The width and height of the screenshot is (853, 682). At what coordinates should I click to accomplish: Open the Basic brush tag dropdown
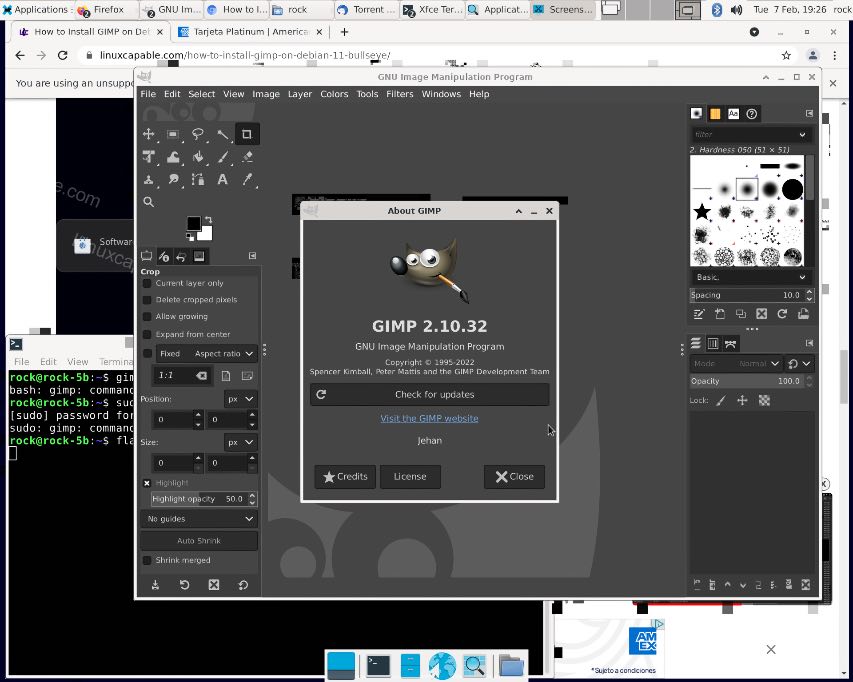(x=751, y=277)
